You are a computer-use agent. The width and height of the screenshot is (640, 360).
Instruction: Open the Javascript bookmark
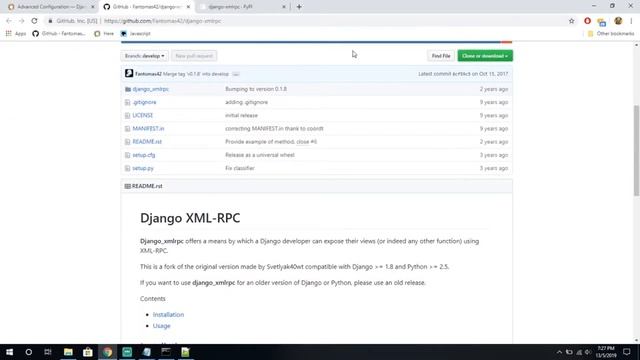(x=136, y=33)
